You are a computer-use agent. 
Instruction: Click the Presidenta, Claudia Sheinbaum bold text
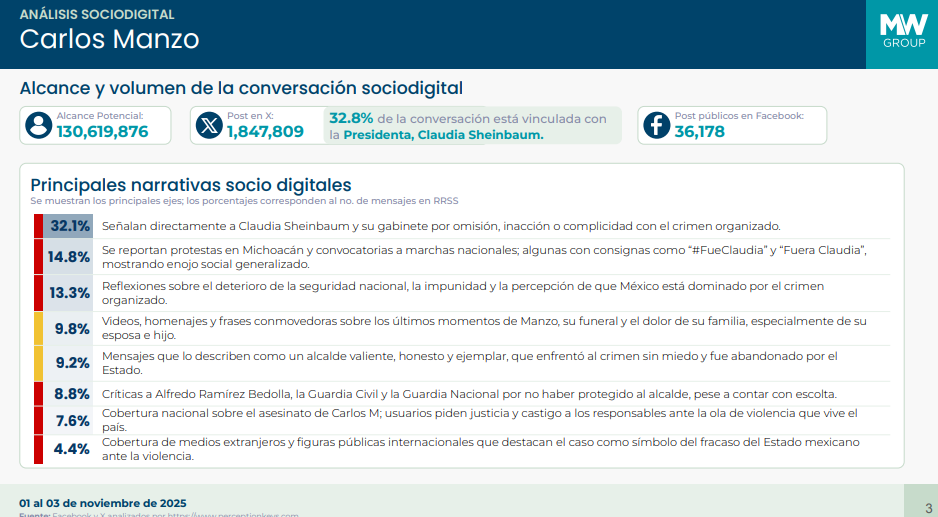coord(443,135)
